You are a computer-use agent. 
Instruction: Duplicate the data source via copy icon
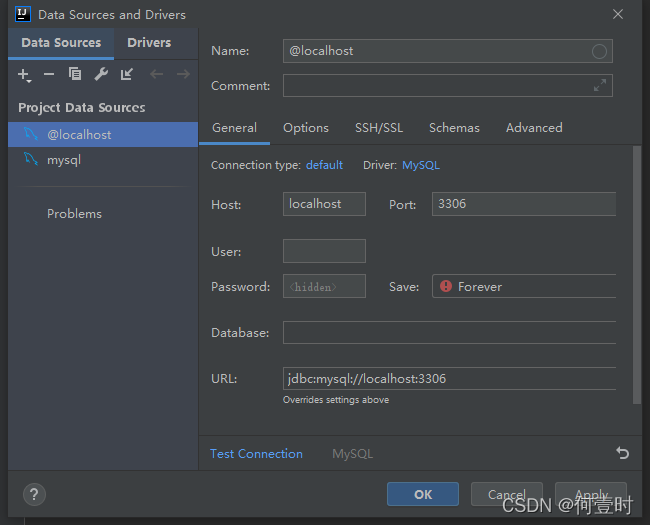[x=75, y=74]
